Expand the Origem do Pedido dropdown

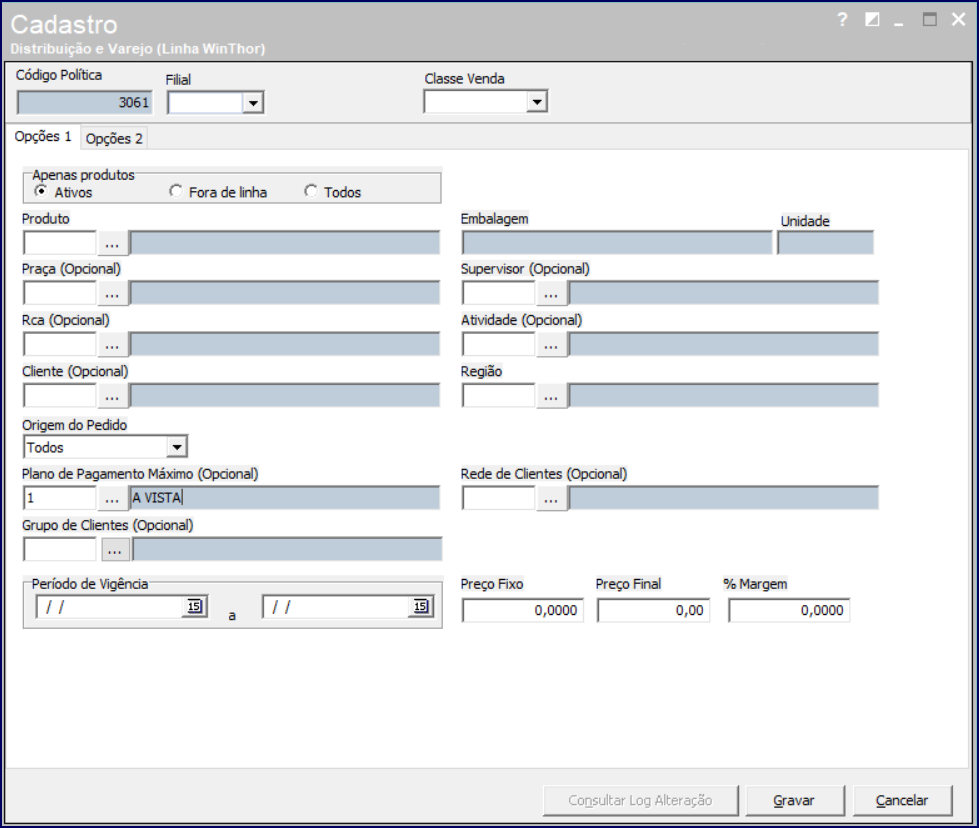177,447
